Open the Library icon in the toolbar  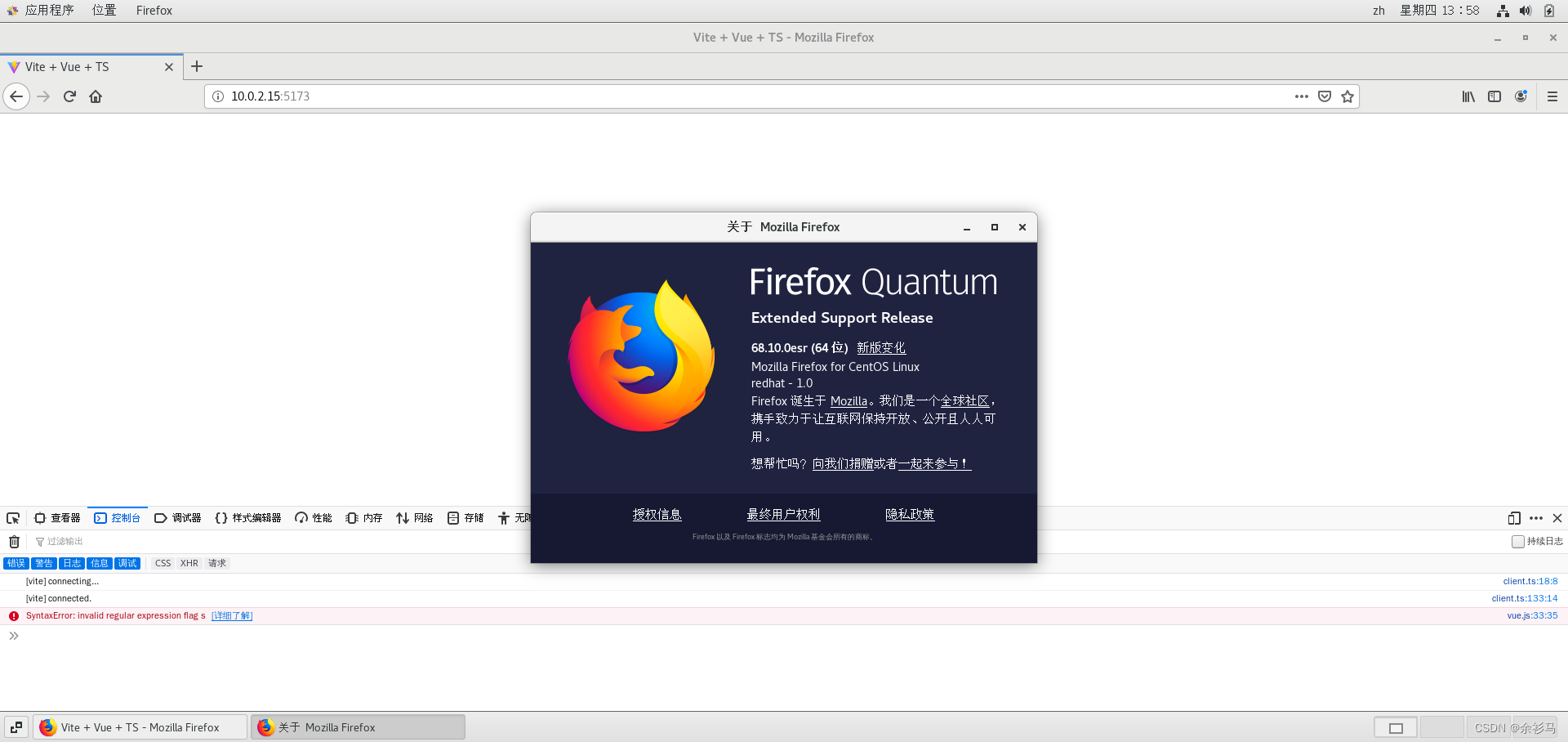[1468, 96]
